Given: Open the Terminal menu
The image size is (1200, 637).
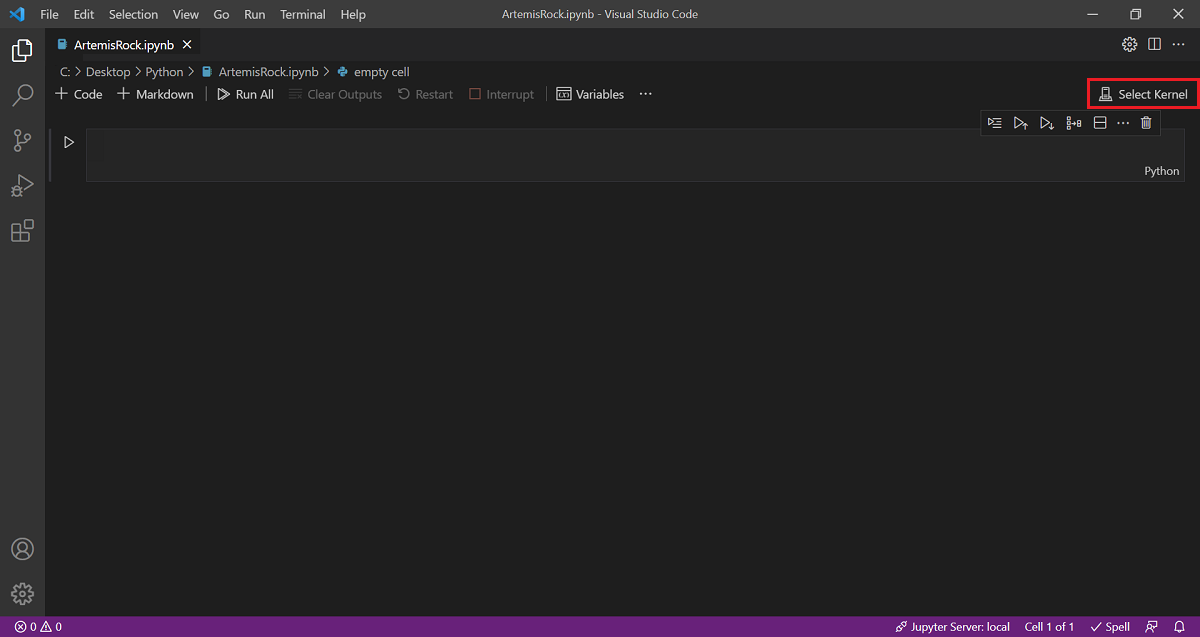Looking at the screenshot, I should (x=302, y=14).
